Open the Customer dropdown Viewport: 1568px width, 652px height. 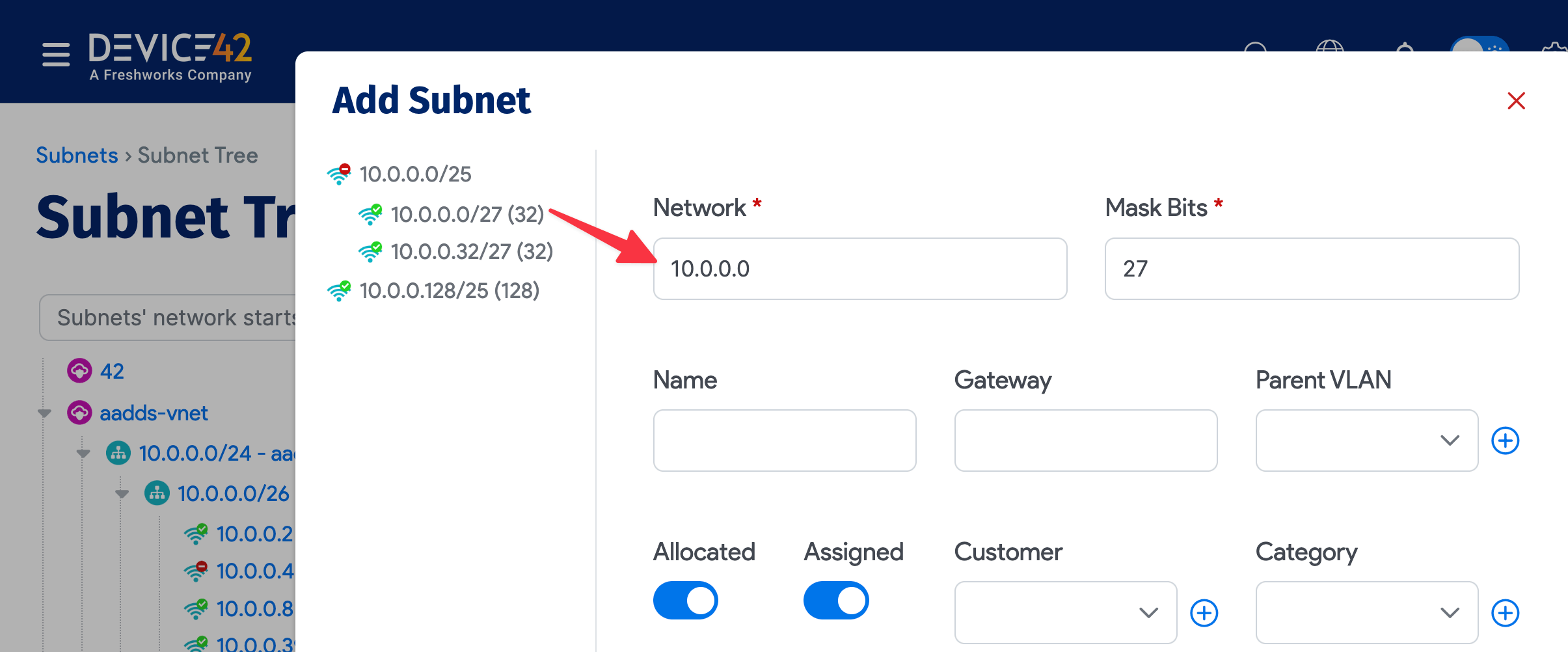tap(1065, 612)
